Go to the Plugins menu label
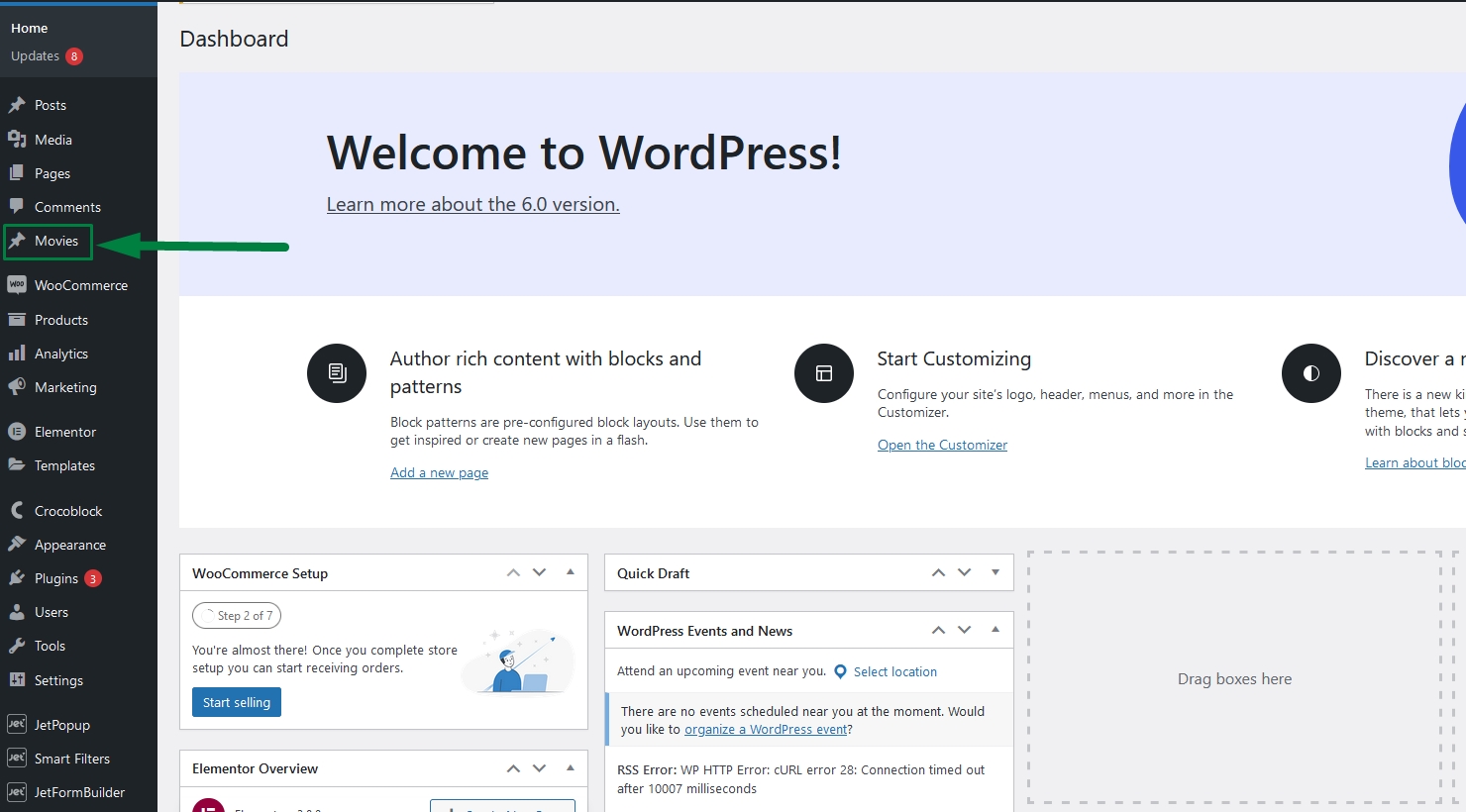This screenshot has height=812, width=1466. (x=56, y=578)
